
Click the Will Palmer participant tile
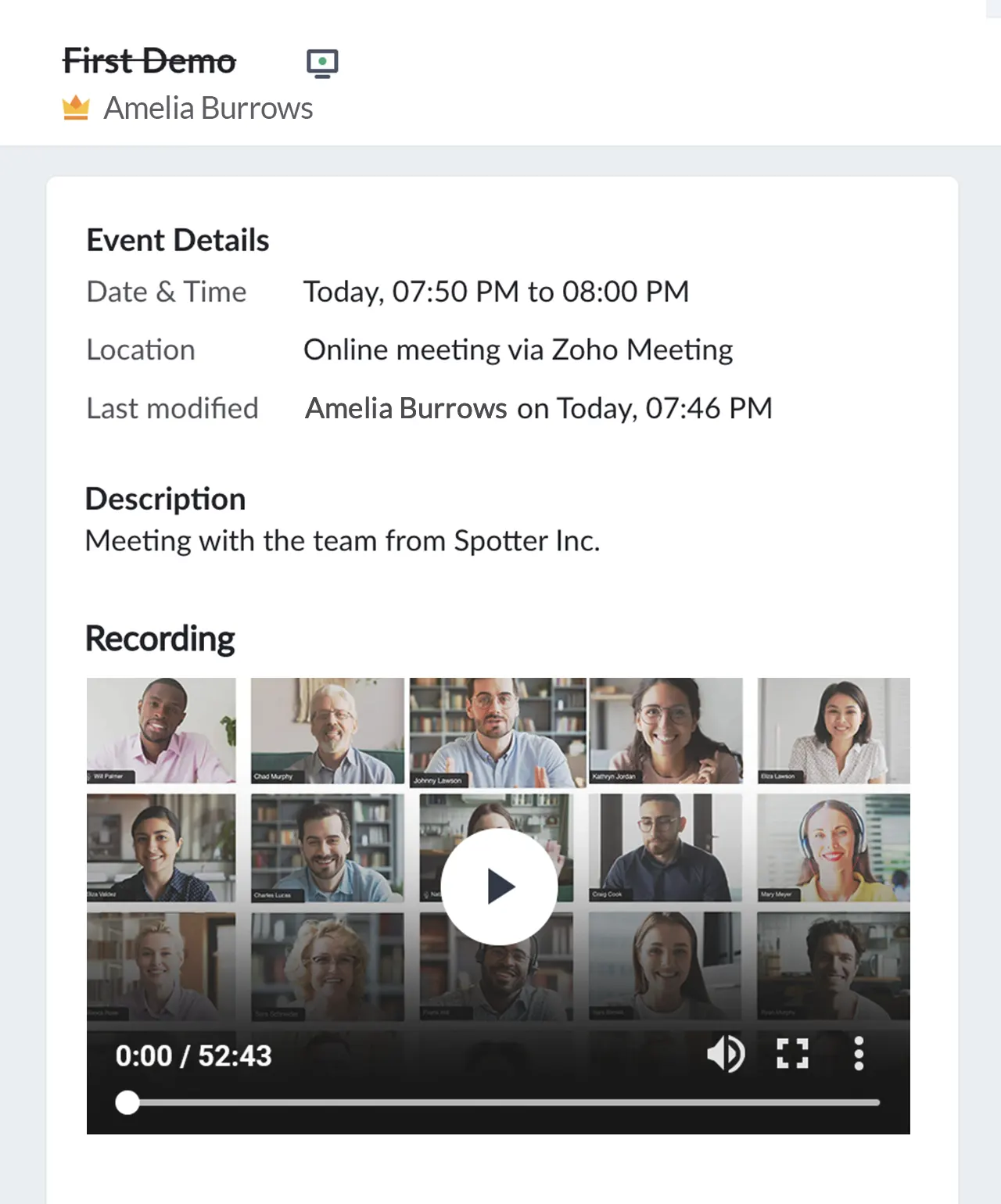[x=161, y=730]
